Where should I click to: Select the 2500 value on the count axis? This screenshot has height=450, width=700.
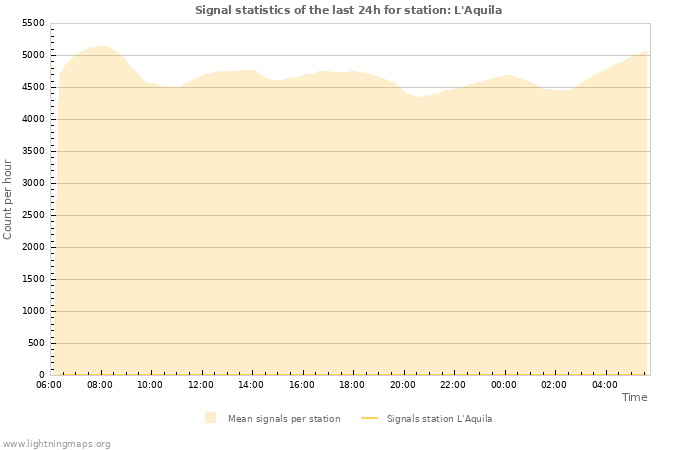coord(33,215)
